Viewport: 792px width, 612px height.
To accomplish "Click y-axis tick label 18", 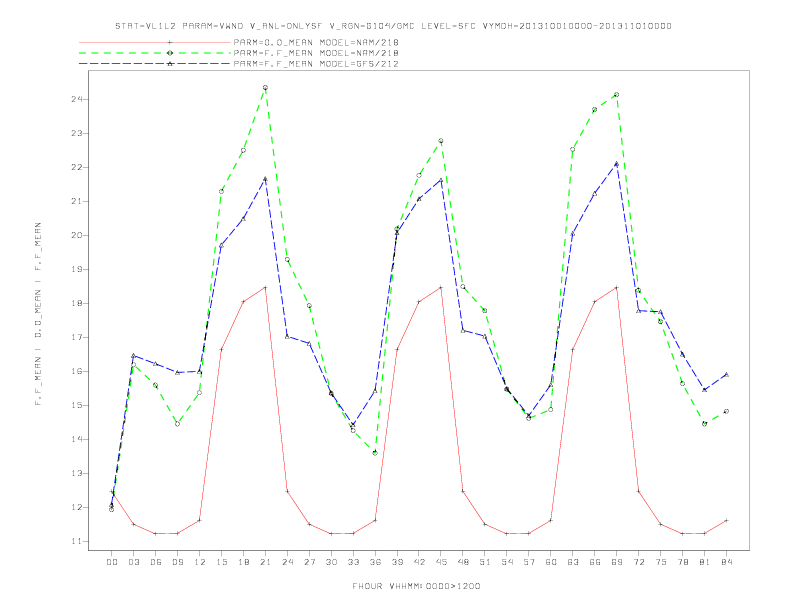I will click(76, 303).
